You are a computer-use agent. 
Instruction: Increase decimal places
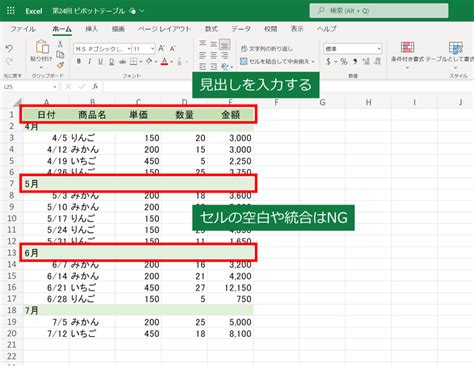pos(366,61)
